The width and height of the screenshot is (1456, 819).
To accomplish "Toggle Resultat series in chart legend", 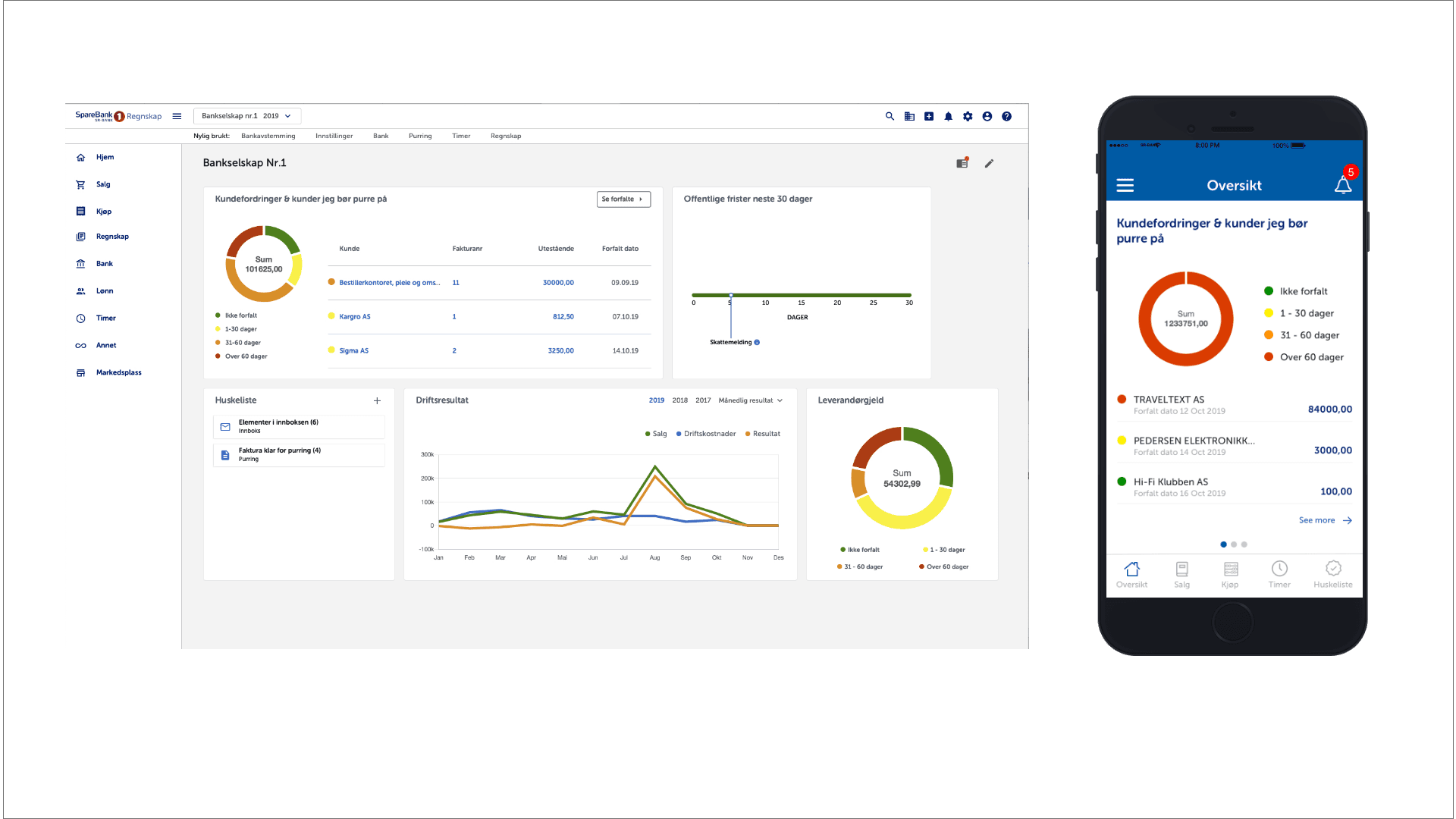I will click(763, 434).
